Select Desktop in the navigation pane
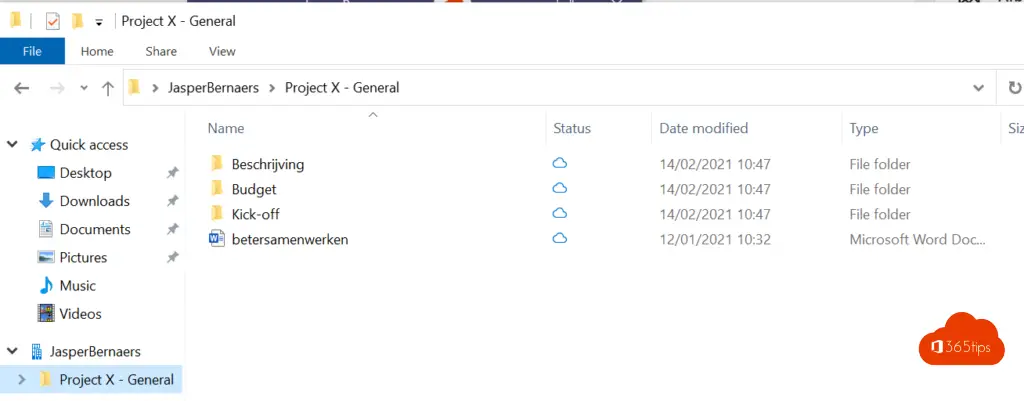The width and height of the screenshot is (1024, 401). click(85, 173)
